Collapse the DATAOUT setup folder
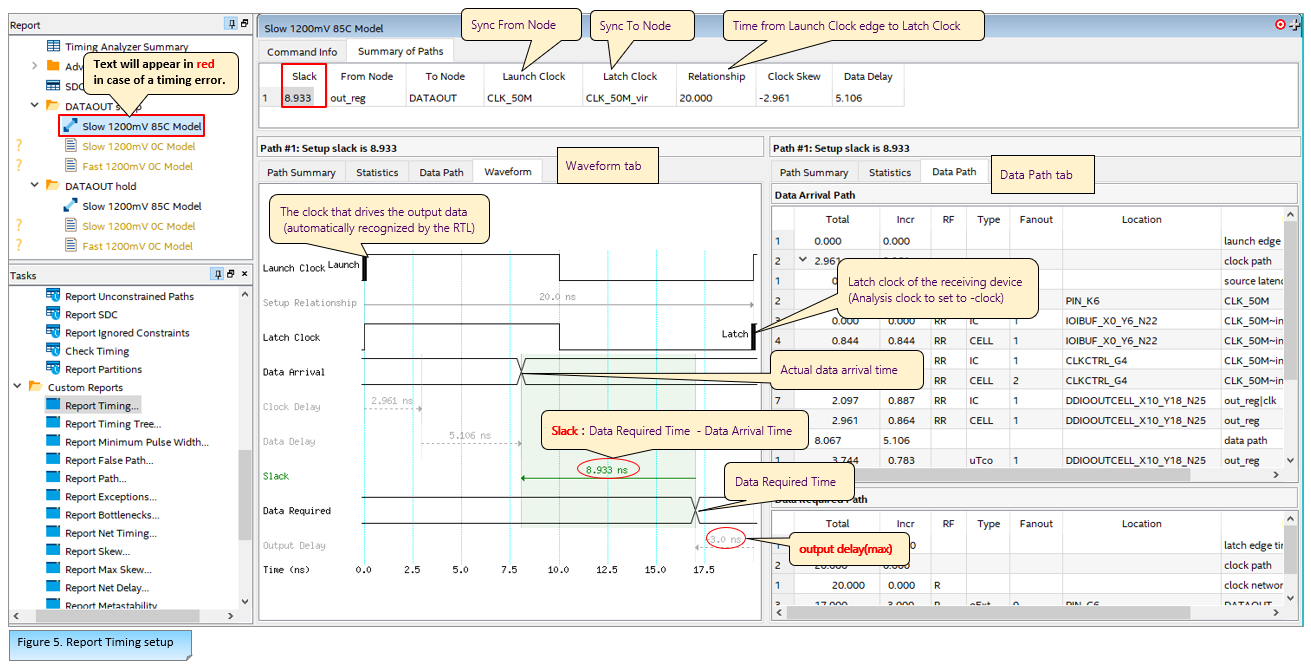 click(x=35, y=106)
